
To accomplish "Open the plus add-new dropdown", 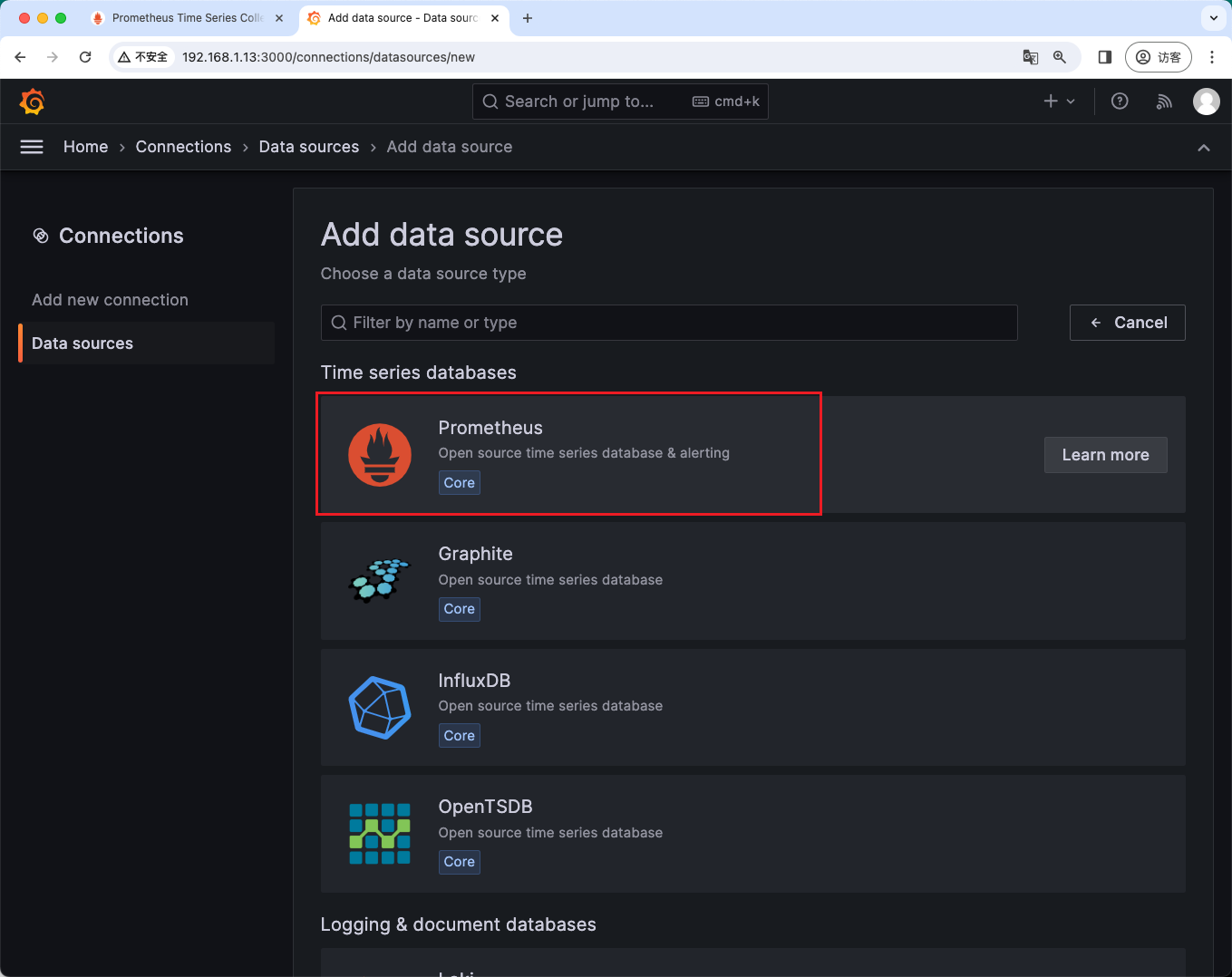I will (1059, 102).
